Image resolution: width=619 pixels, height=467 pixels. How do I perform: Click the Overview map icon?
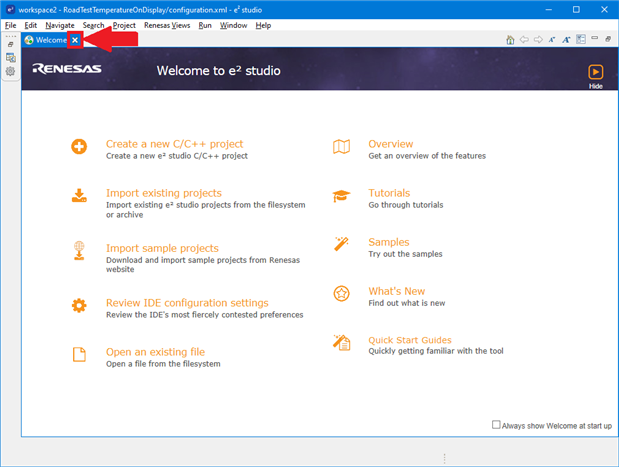(341, 146)
